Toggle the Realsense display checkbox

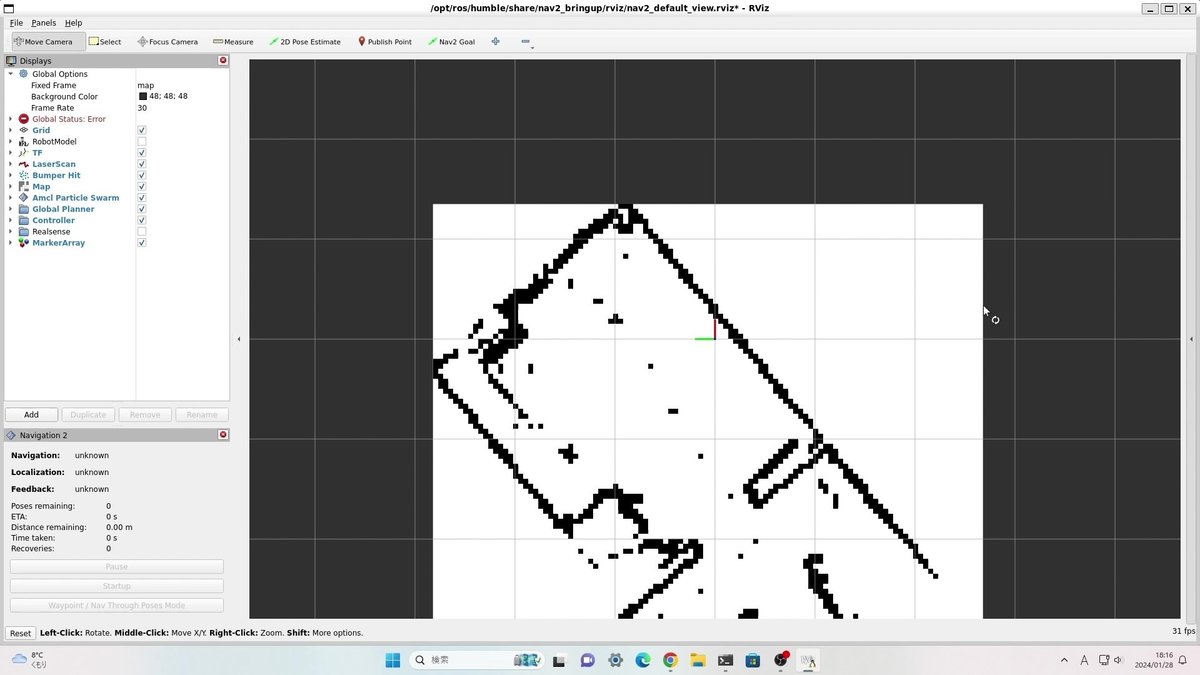[x=142, y=232]
